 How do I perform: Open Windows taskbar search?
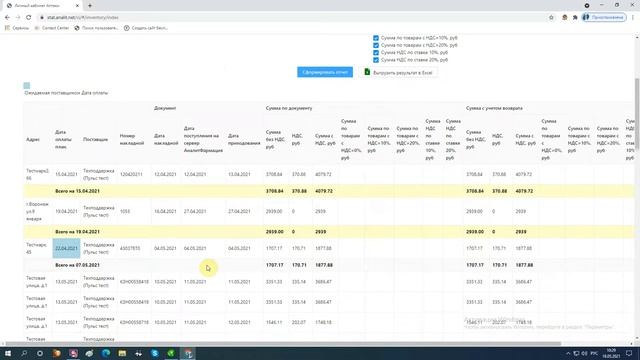(24, 353)
